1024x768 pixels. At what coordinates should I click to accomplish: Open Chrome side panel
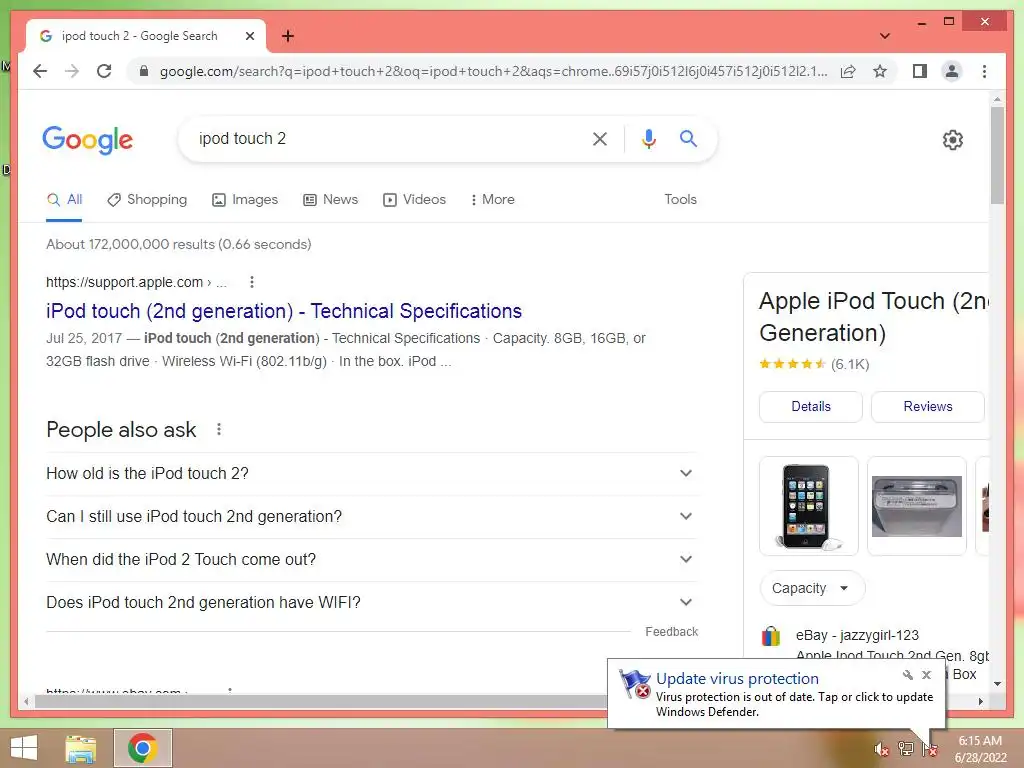[920, 71]
